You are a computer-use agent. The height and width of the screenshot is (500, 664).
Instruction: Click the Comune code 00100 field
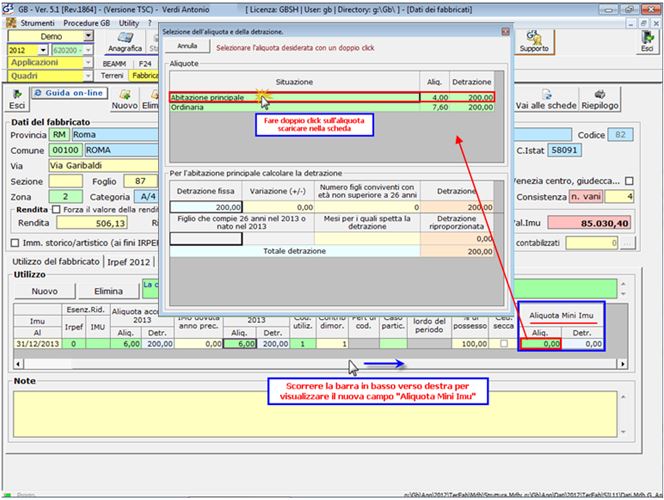[65, 150]
